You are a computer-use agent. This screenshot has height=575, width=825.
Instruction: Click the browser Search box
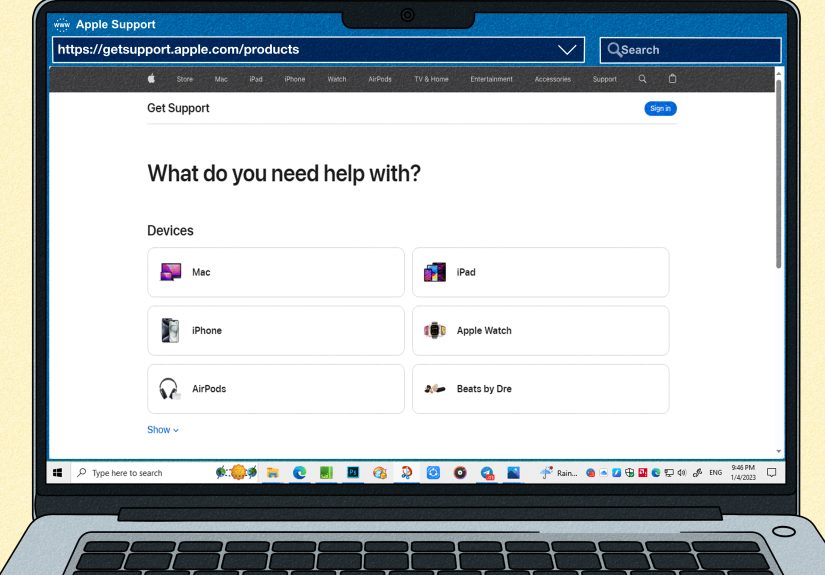pos(690,50)
